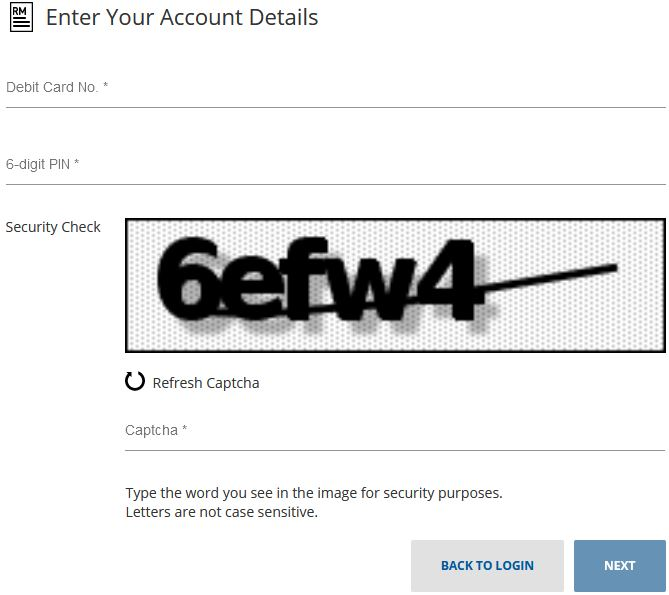This screenshot has height=595, width=669.
Task: Click 'Letters are not case sensitive' note
Action: pyautogui.click(x=221, y=512)
